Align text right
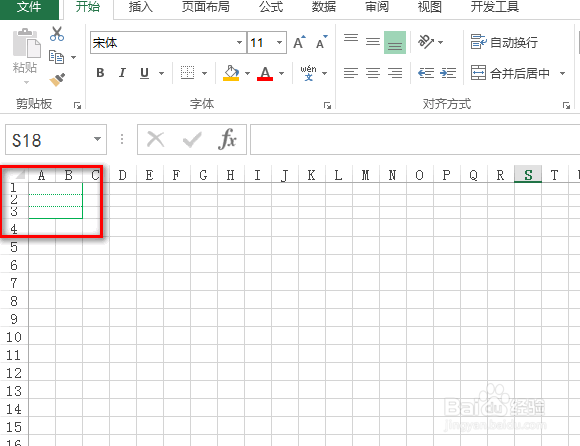The width and height of the screenshot is (580, 446). coord(395,73)
